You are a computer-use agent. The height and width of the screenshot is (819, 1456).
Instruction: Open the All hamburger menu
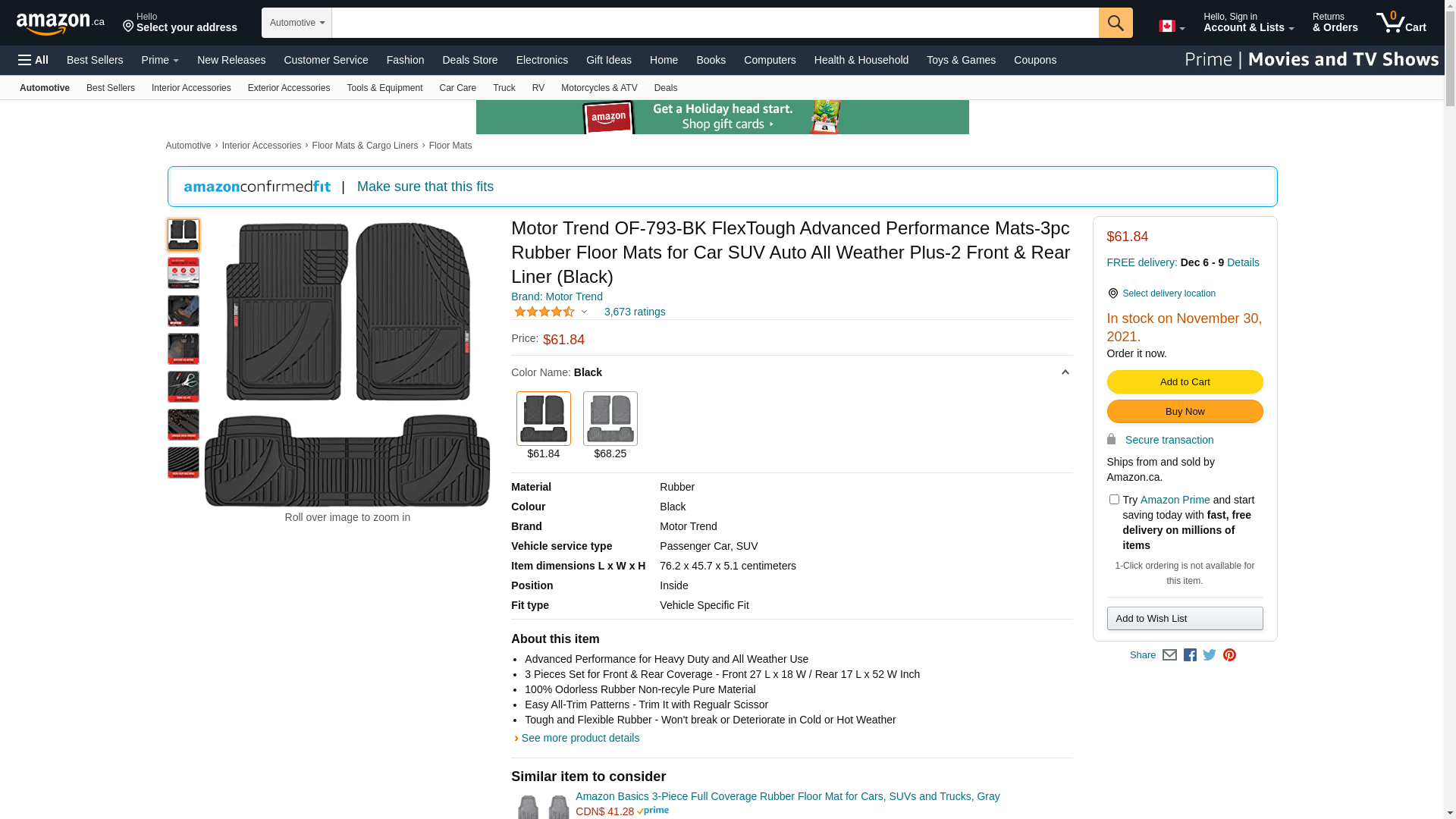(x=33, y=60)
